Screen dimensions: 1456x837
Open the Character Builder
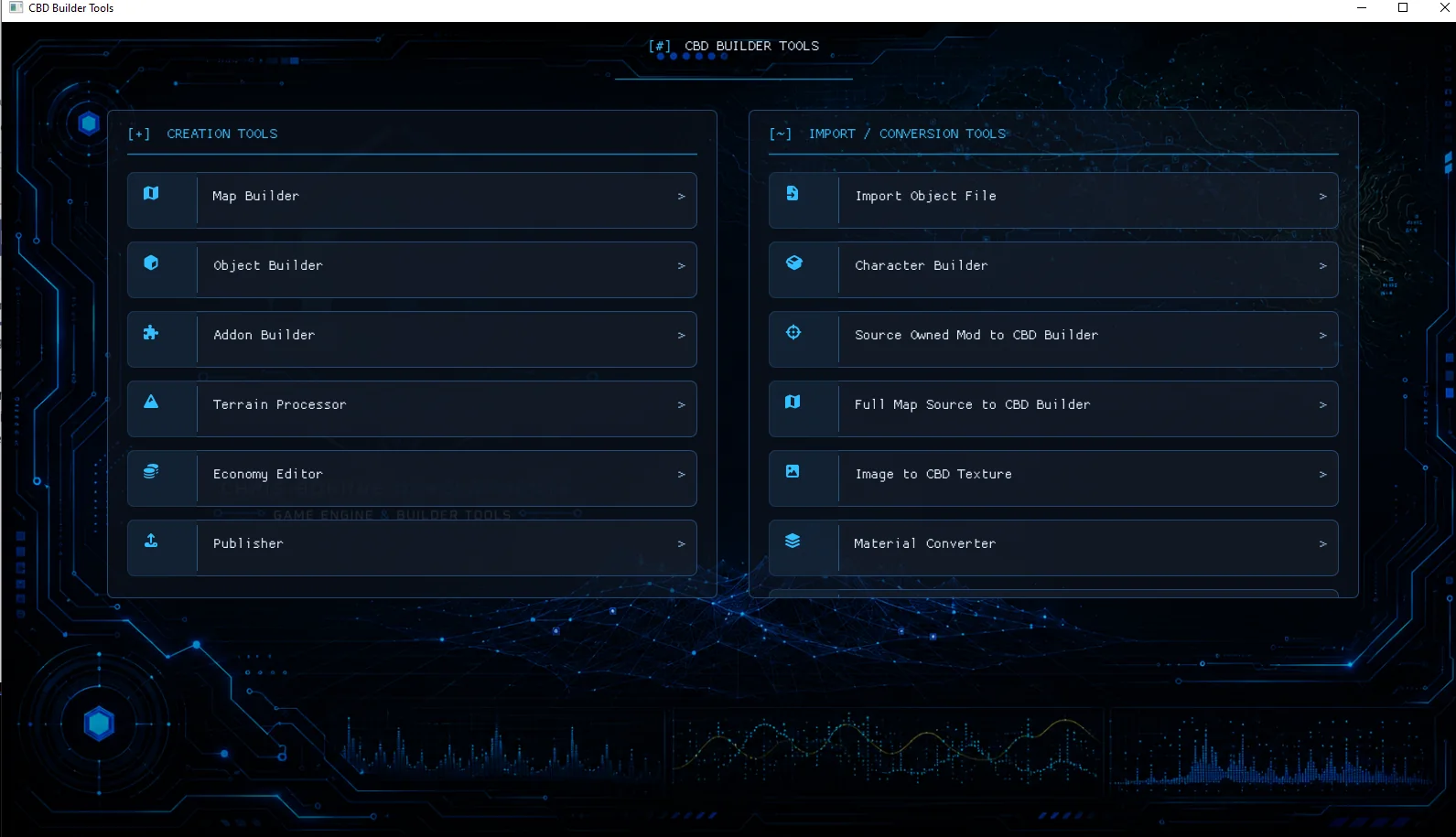pos(1053,270)
